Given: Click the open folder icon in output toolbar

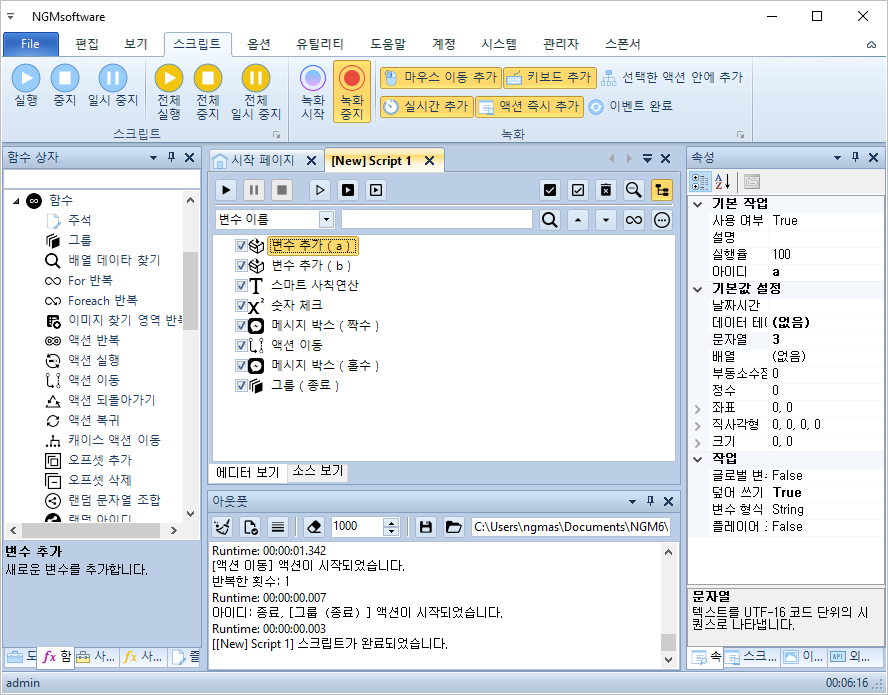Looking at the screenshot, I should [453, 527].
